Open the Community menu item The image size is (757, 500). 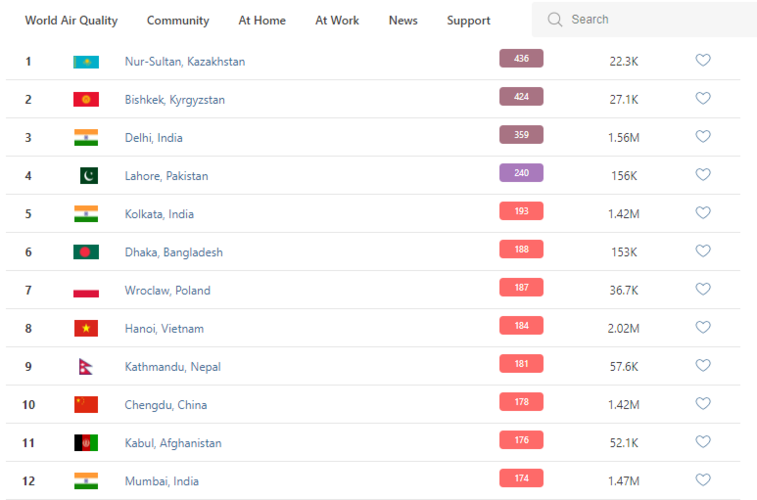[x=178, y=20]
